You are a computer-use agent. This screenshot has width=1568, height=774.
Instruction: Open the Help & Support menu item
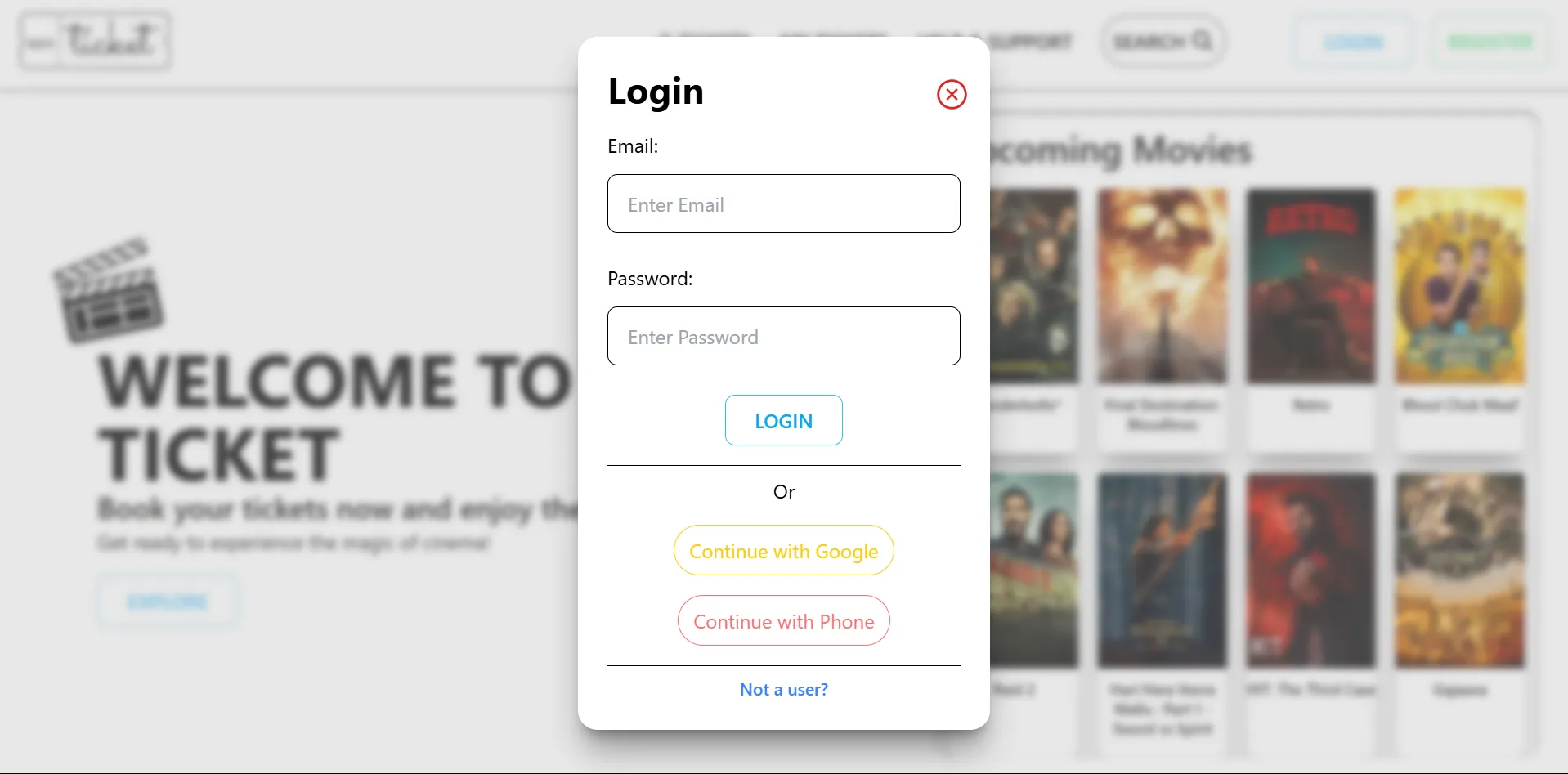[993, 41]
